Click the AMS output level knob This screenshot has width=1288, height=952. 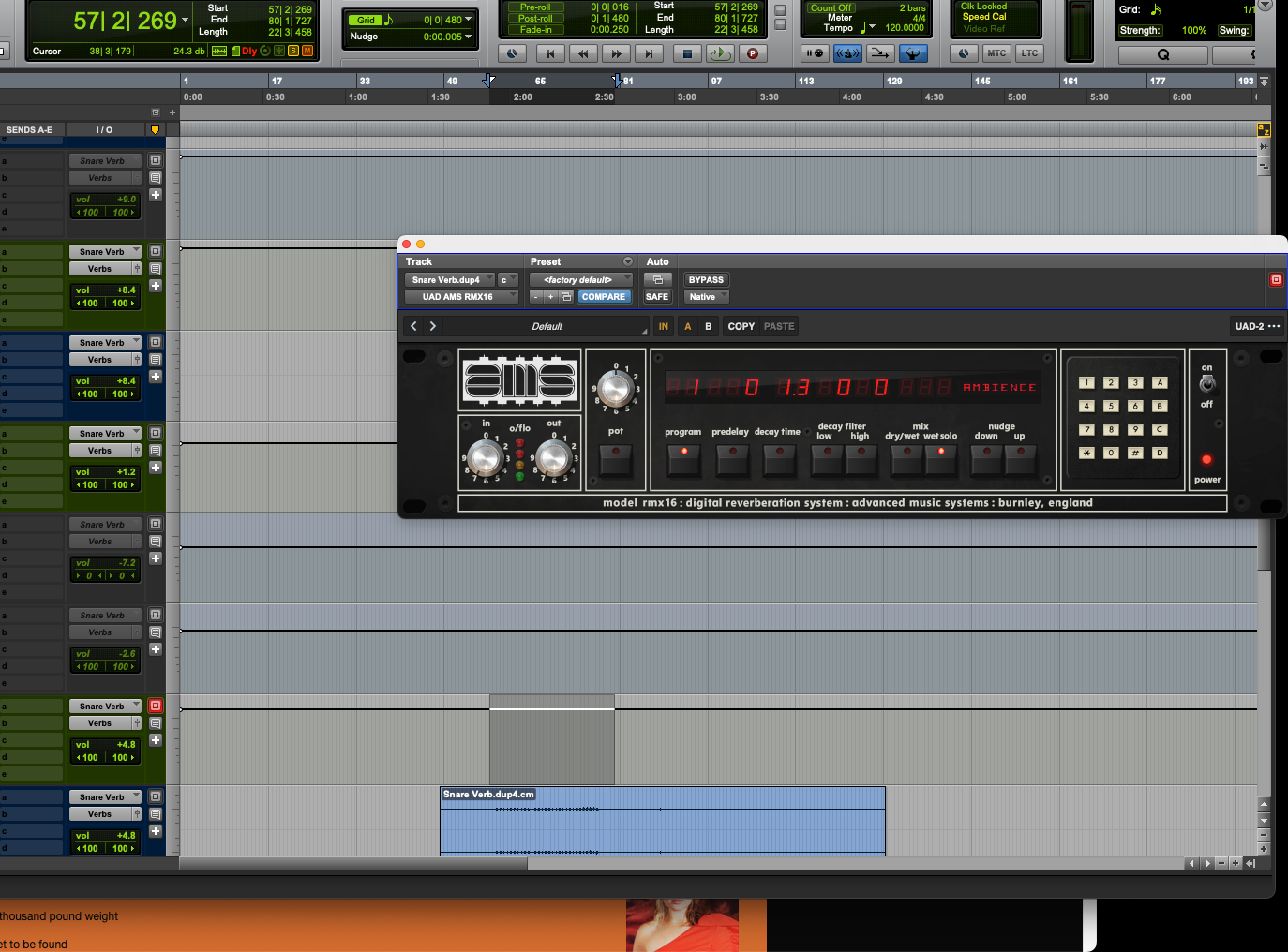click(553, 457)
